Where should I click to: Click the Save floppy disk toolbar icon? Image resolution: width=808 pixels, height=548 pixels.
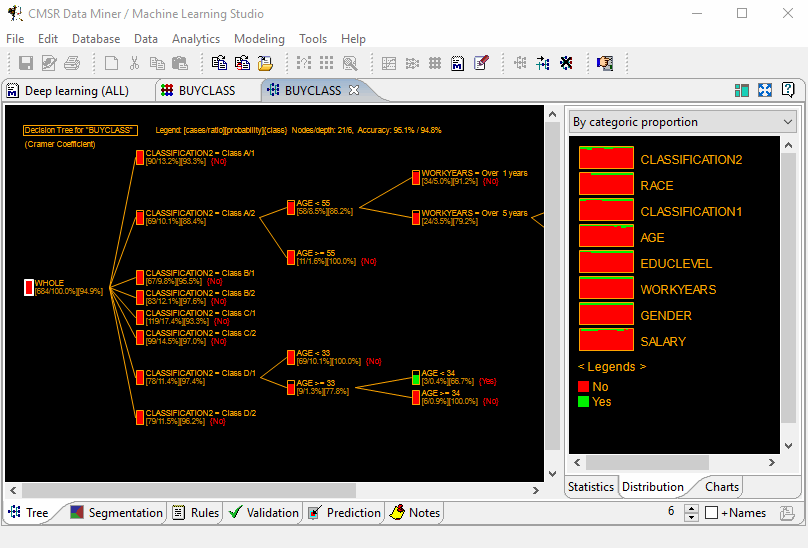pyautogui.click(x=26, y=63)
